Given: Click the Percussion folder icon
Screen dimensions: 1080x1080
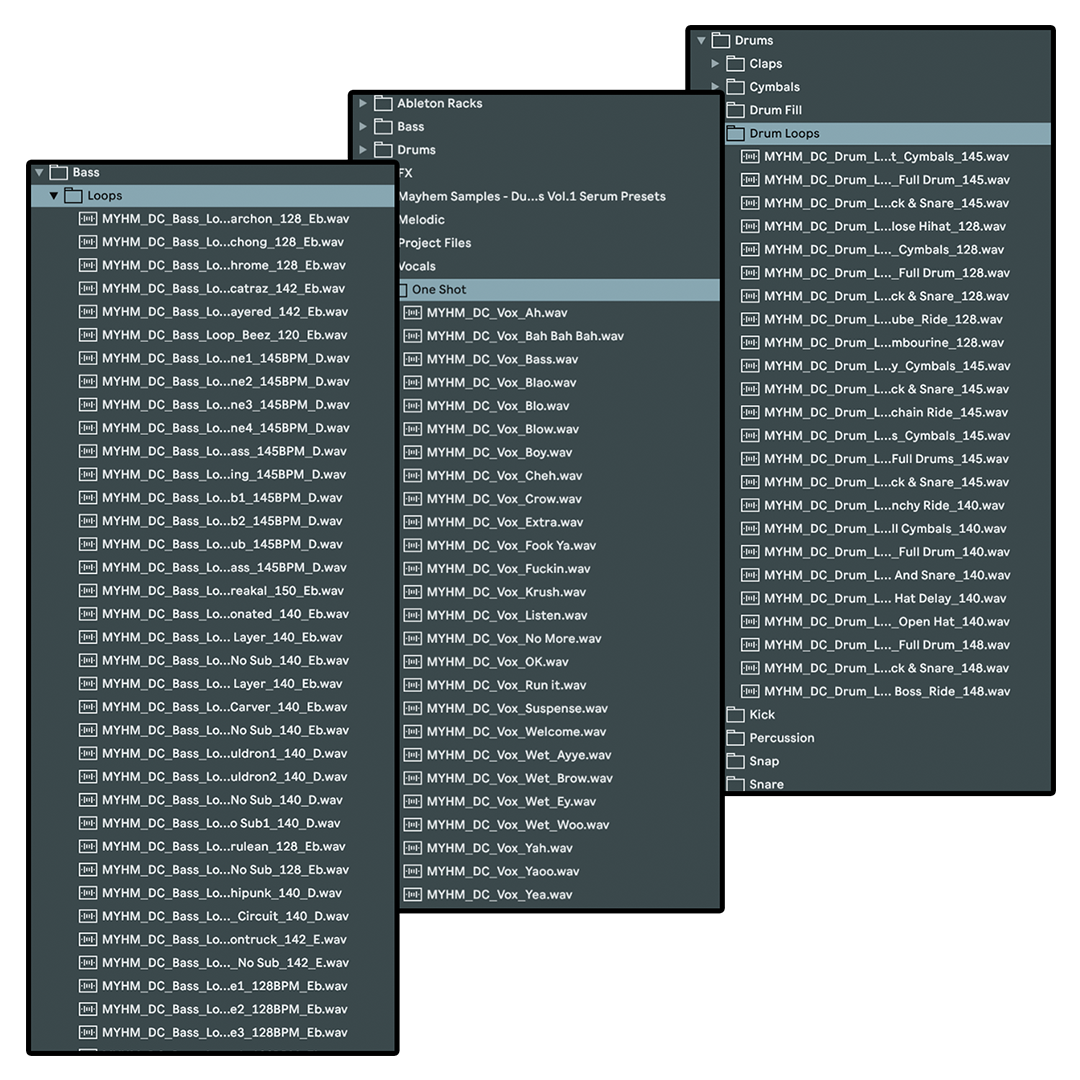Looking at the screenshot, I should [735, 738].
